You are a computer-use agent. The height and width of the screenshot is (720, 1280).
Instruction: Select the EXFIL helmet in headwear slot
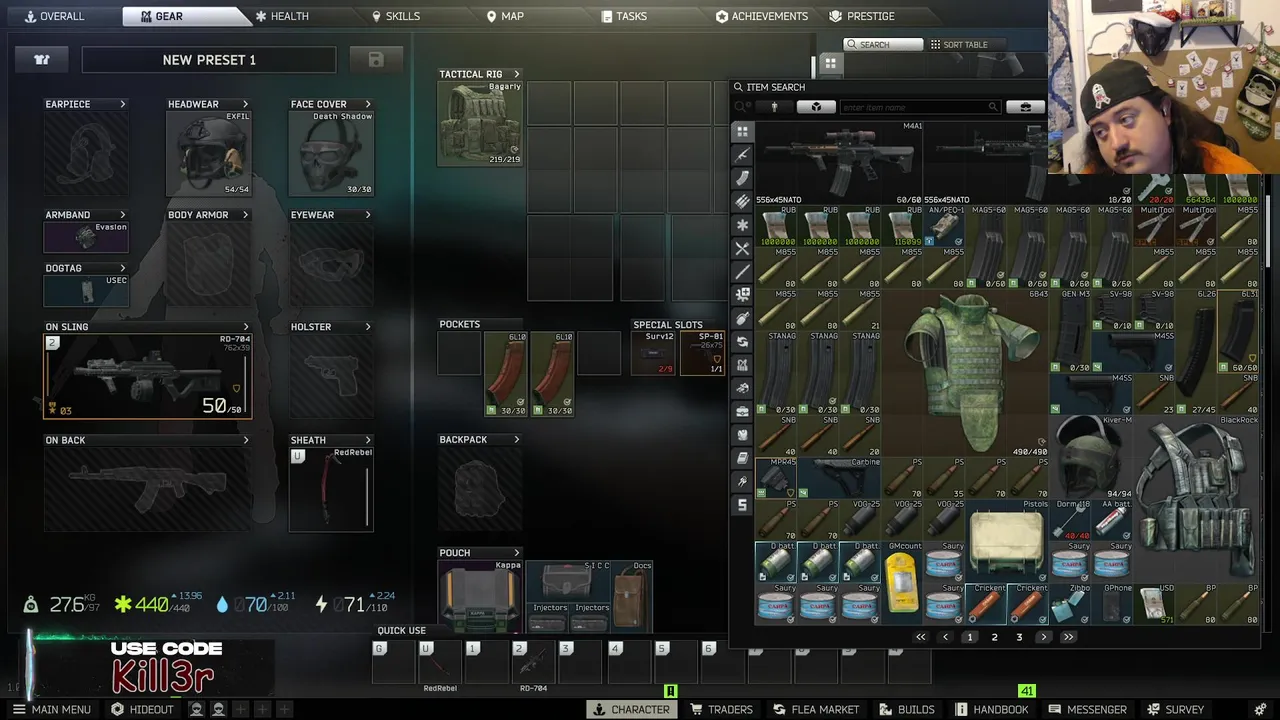[x=209, y=153]
